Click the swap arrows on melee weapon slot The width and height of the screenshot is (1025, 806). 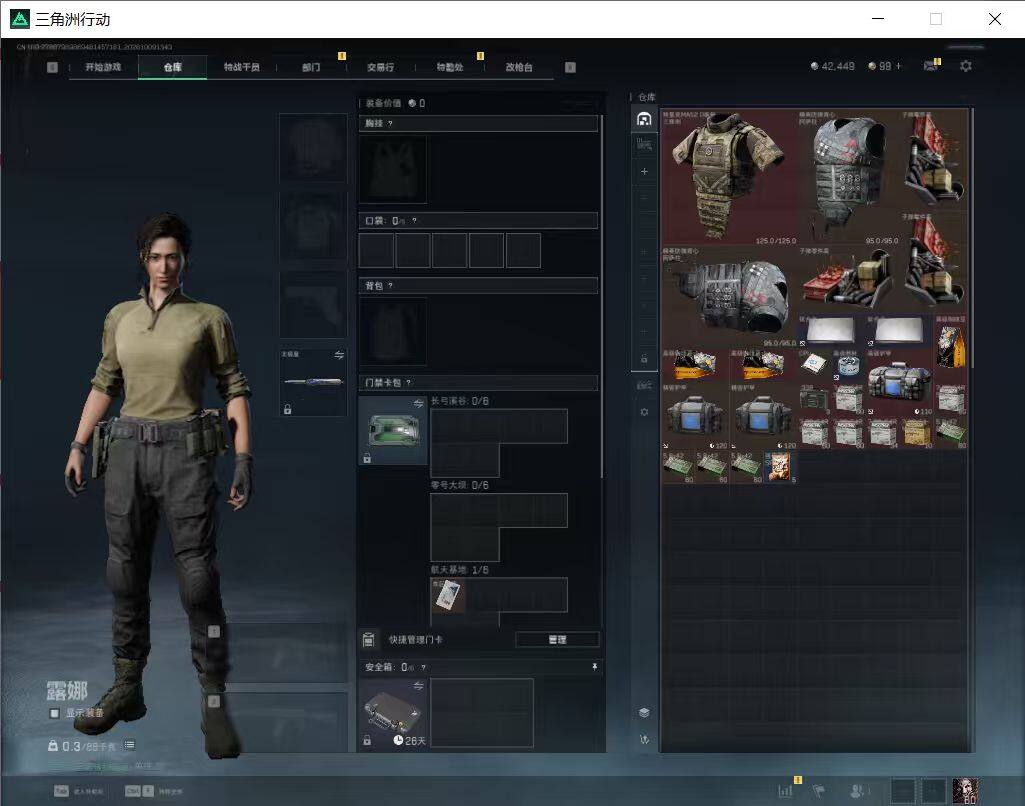[x=339, y=355]
